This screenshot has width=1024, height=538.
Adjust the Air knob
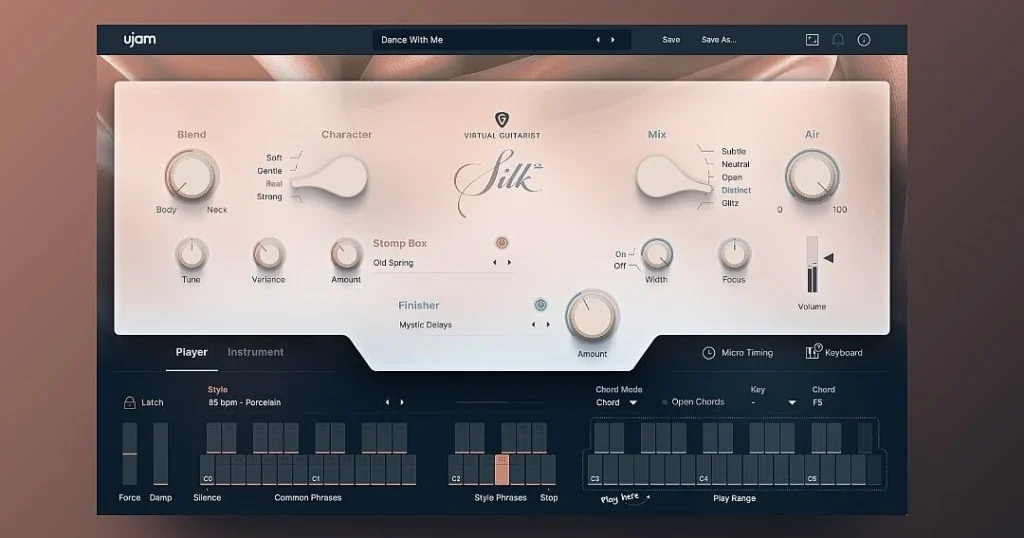[x=812, y=176]
